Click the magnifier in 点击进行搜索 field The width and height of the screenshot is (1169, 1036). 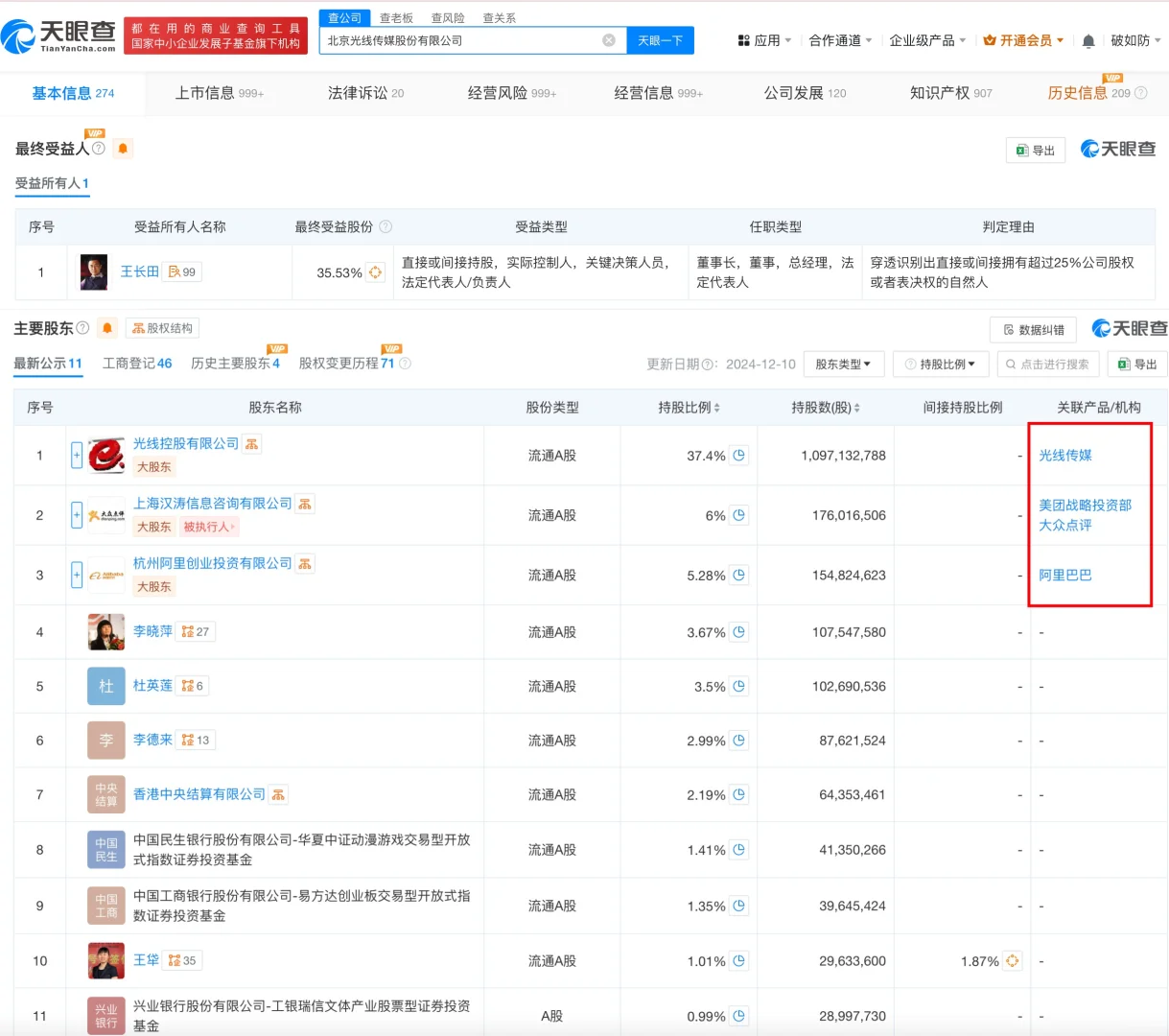tap(1012, 364)
